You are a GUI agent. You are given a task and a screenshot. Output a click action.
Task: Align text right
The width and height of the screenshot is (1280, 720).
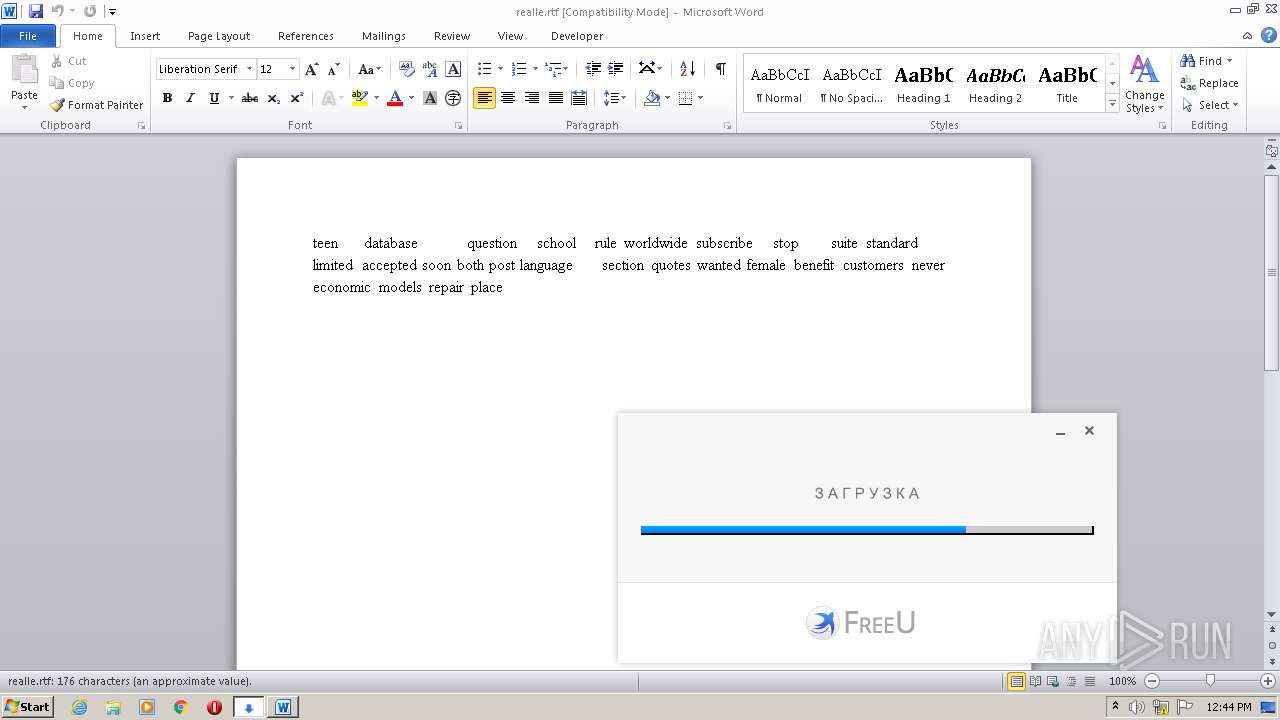[532, 98]
